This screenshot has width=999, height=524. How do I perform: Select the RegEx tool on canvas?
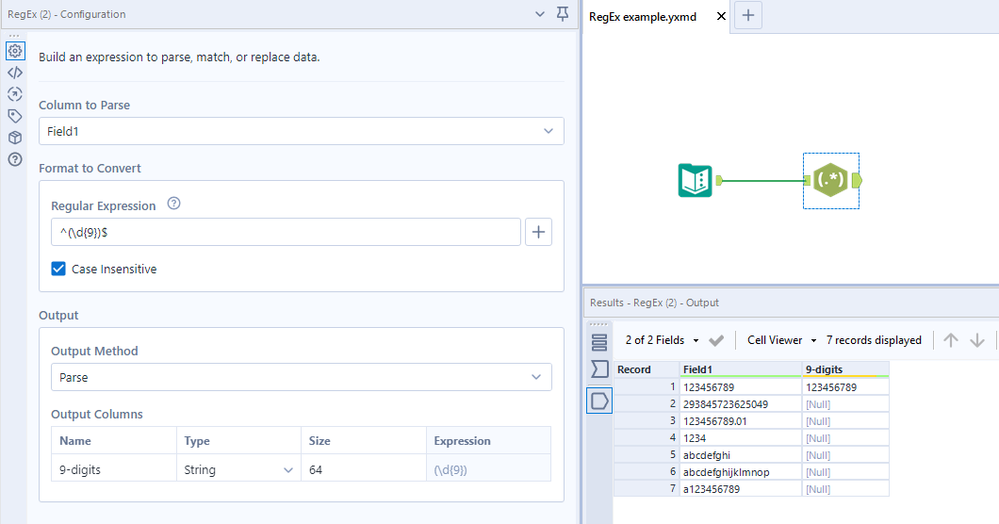click(x=831, y=180)
